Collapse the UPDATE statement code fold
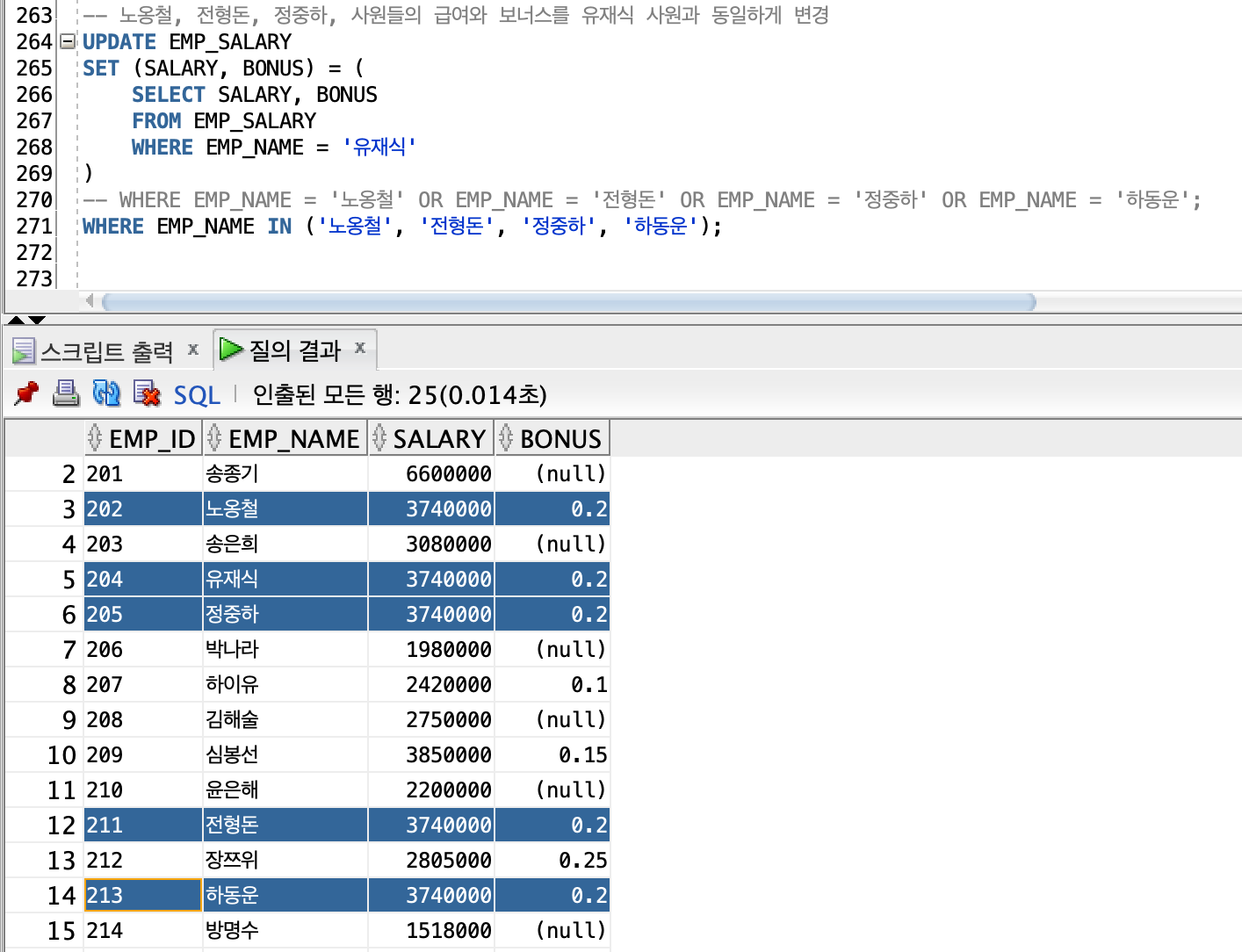The width and height of the screenshot is (1242, 952). [x=68, y=41]
